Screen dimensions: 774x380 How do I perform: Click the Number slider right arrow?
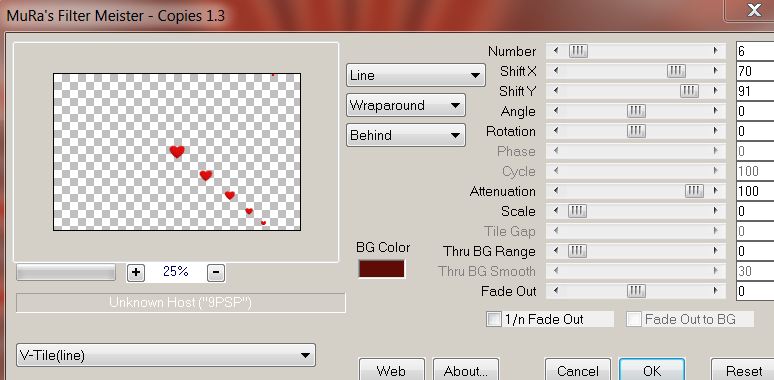point(715,51)
